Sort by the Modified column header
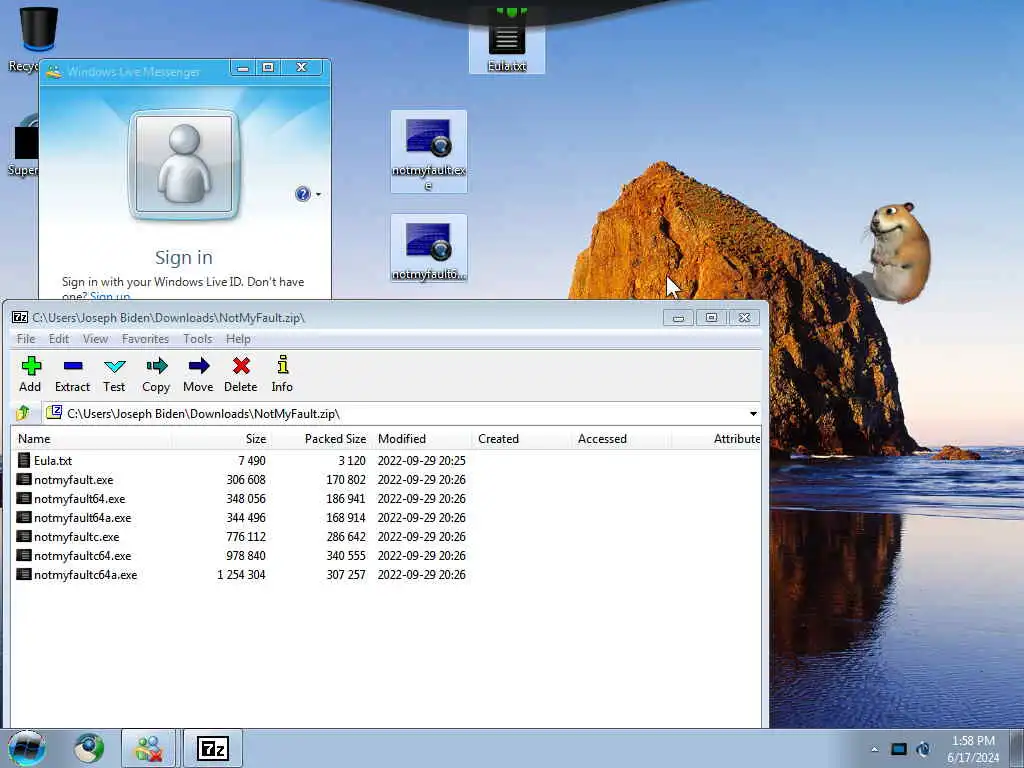This screenshot has width=1024, height=768. 421,439
